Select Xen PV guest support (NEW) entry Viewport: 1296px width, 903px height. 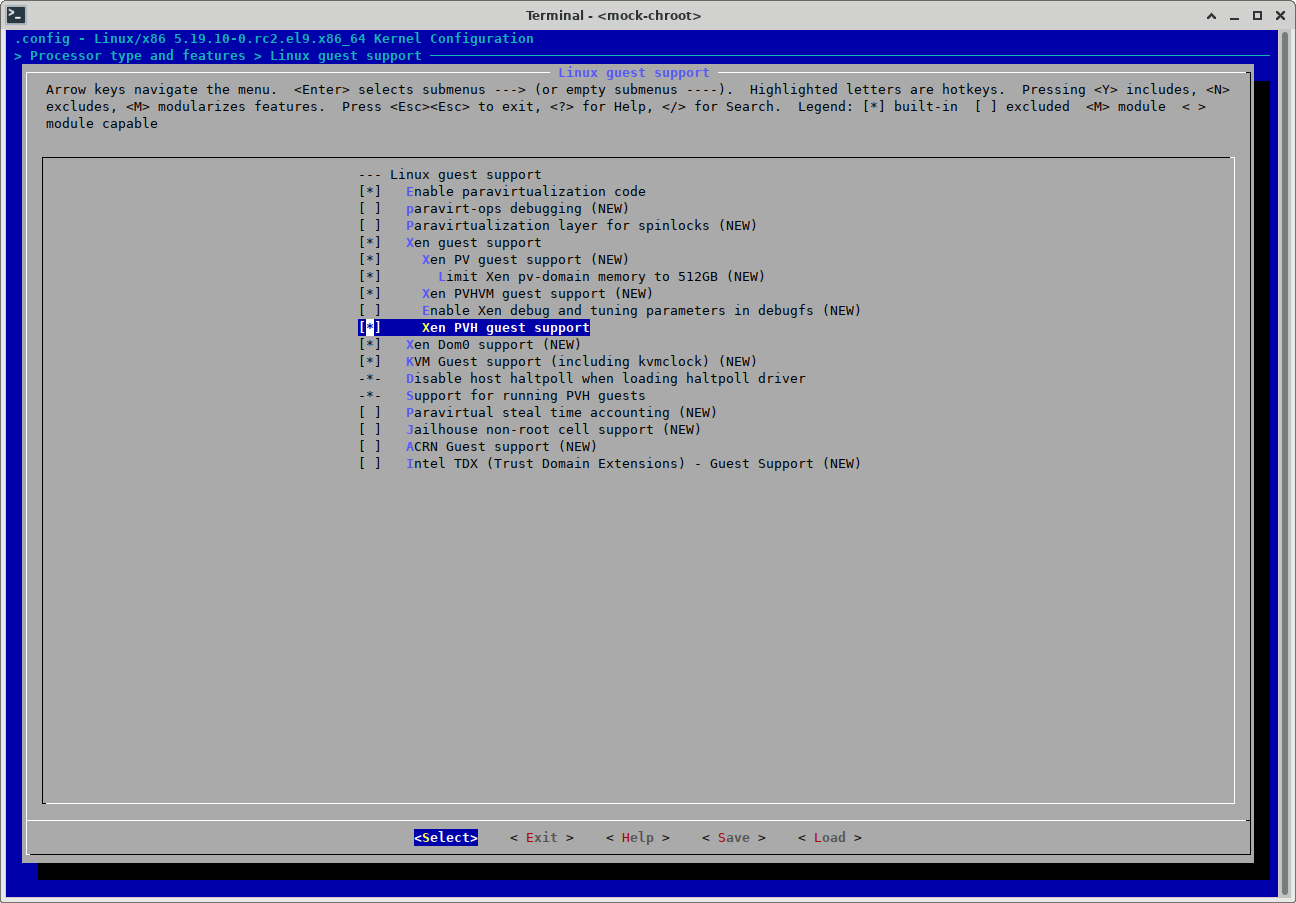pyautogui.click(x=526, y=259)
